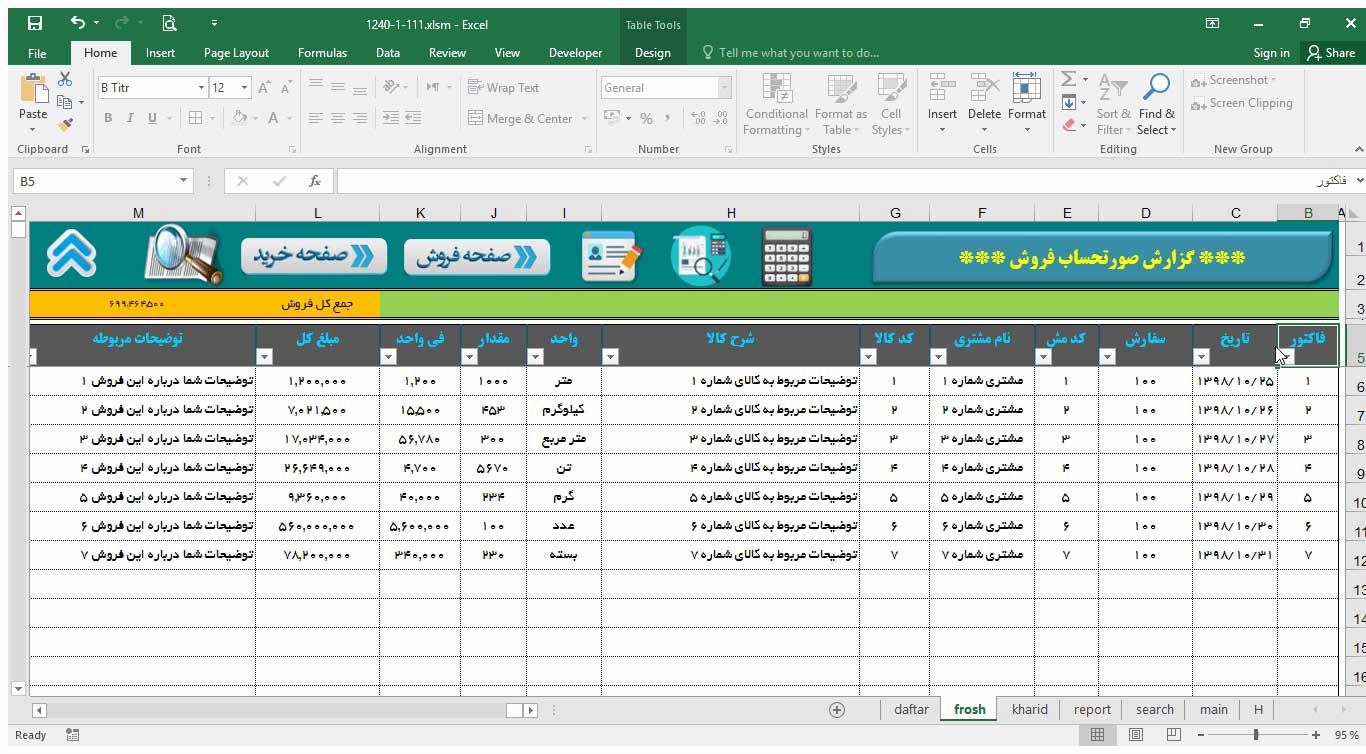Click the round report analysis icon

700,256
